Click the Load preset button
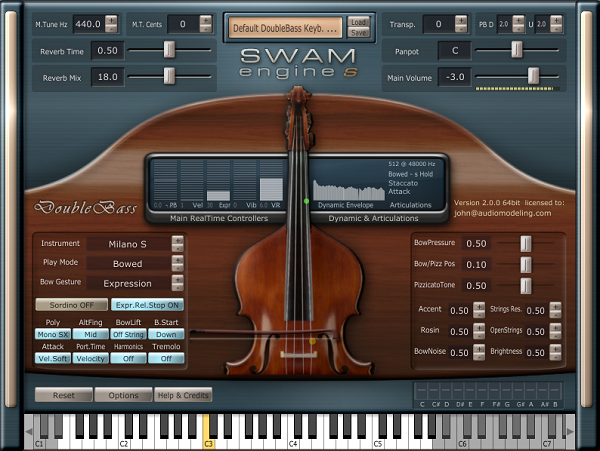The width and height of the screenshot is (600, 451). (x=358, y=22)
